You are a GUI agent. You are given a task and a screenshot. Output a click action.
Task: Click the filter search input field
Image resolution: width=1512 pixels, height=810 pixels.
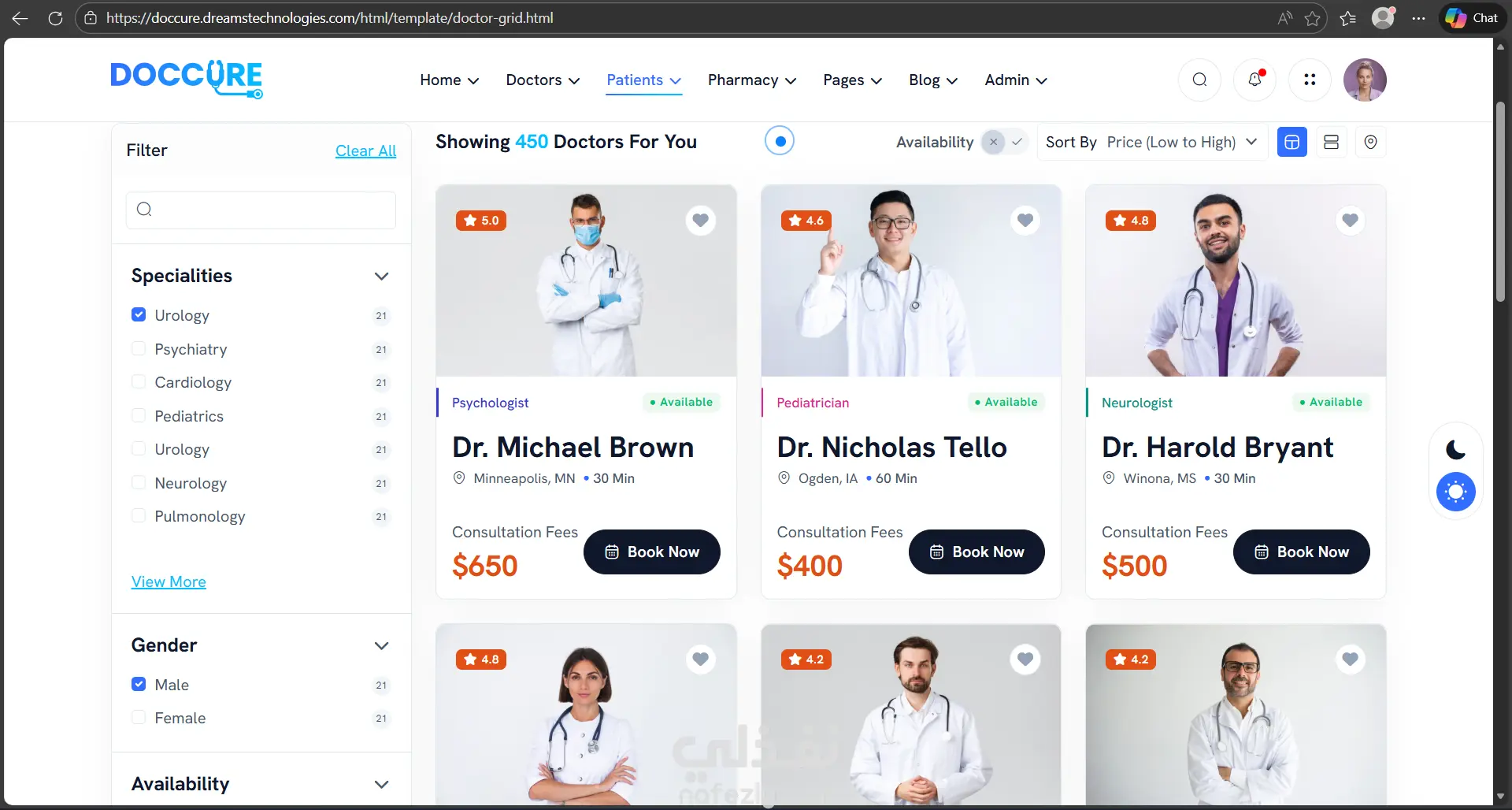[x=261, y=210]
